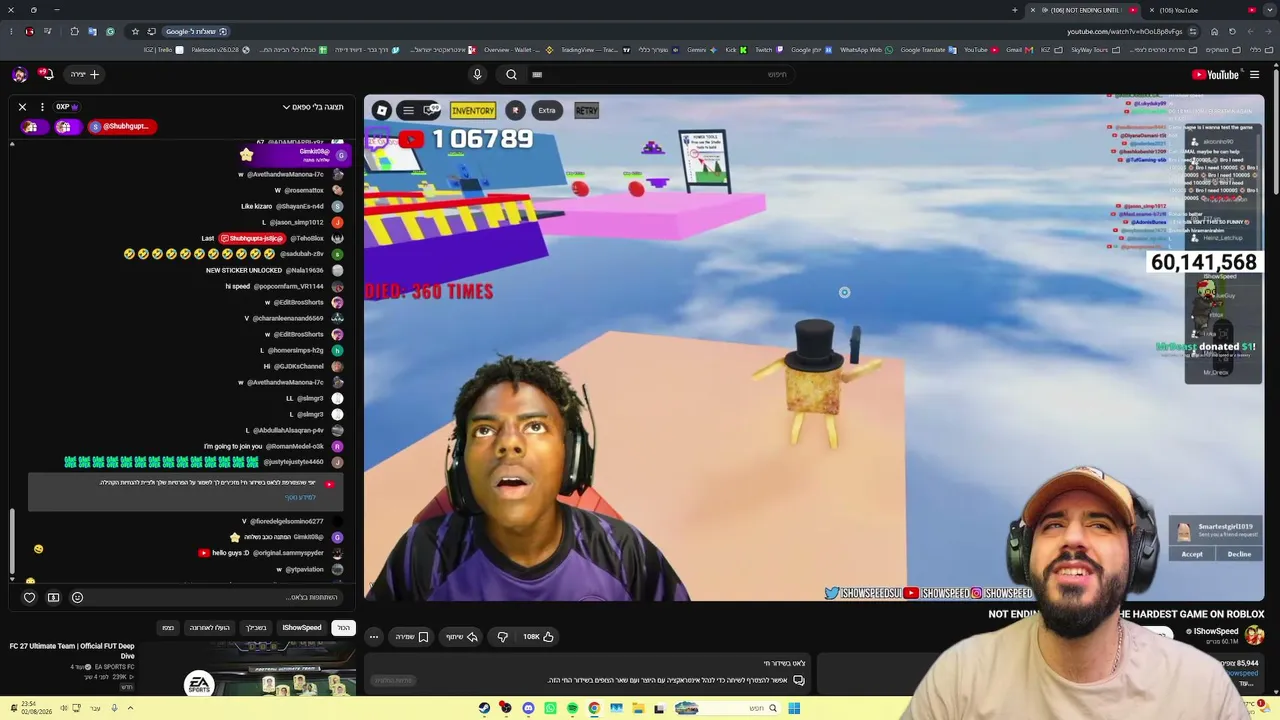The height and width of the screenshot is (720, 1280).
Task: Like the video with 108K button
Action: click(x=539, y=636)
